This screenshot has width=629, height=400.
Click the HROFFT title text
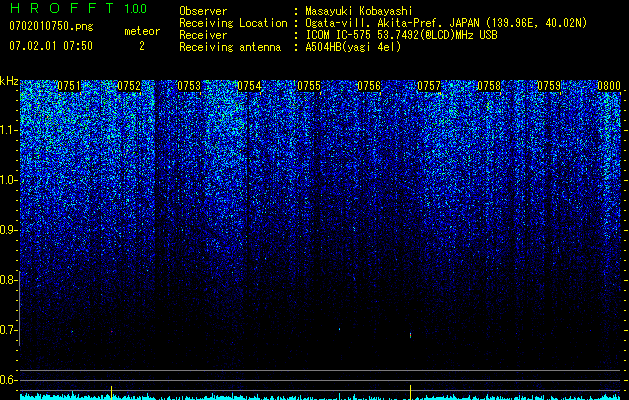click(x=62, y=8)
